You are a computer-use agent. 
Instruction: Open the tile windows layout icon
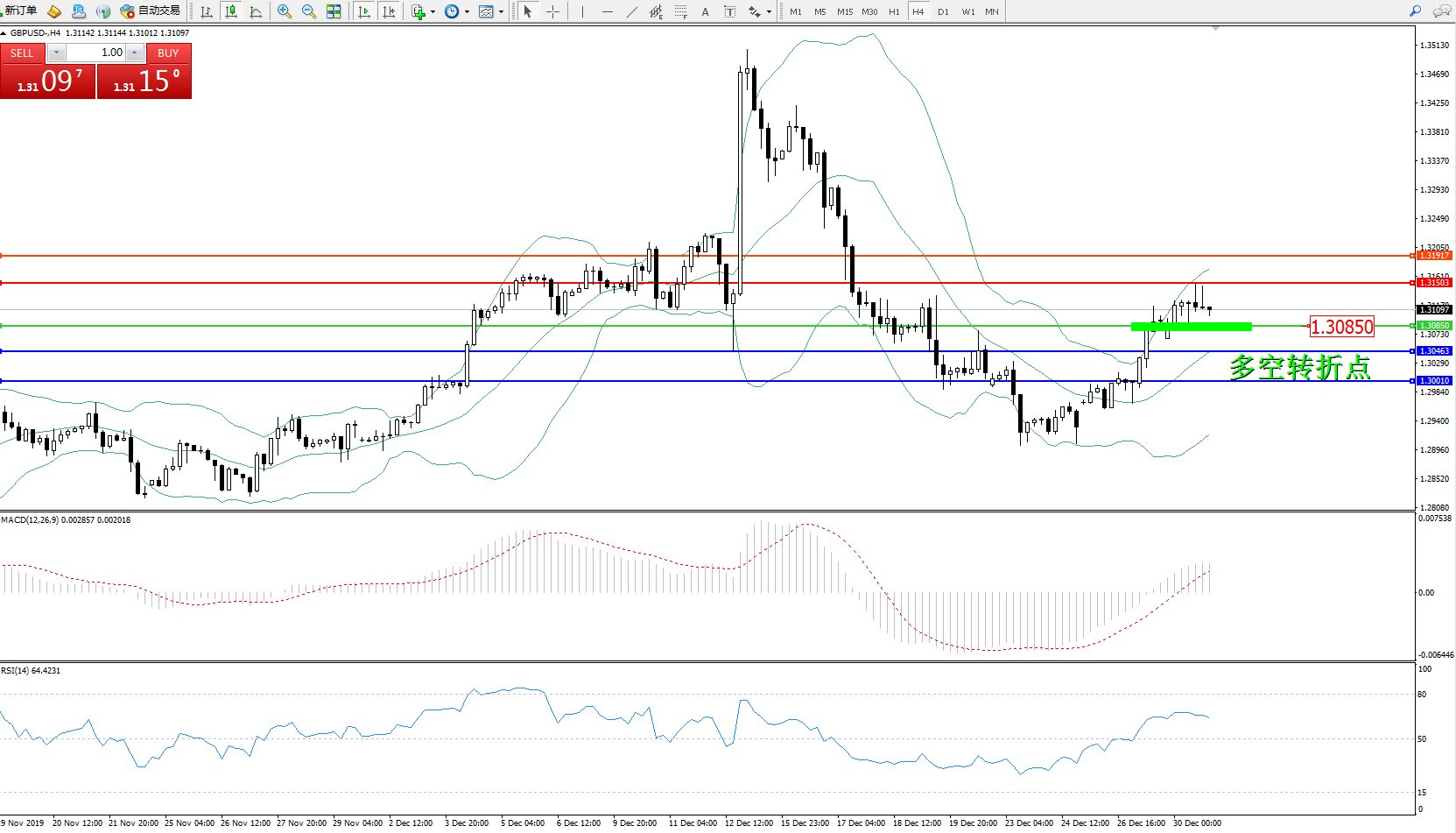[334, 11]
